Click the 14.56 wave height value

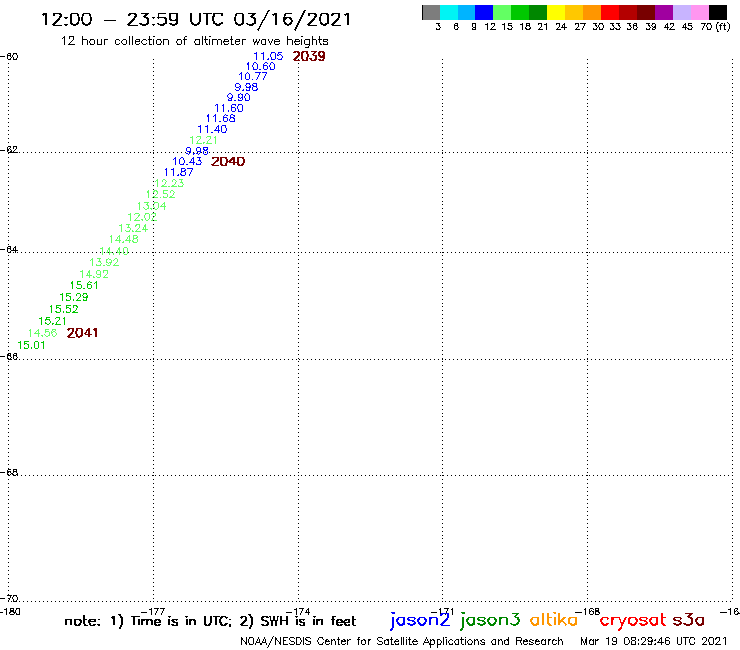pos(42,333)
